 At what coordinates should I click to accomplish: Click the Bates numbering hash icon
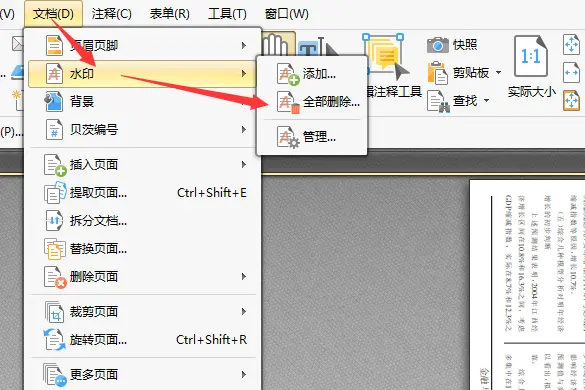pos(54,130)
